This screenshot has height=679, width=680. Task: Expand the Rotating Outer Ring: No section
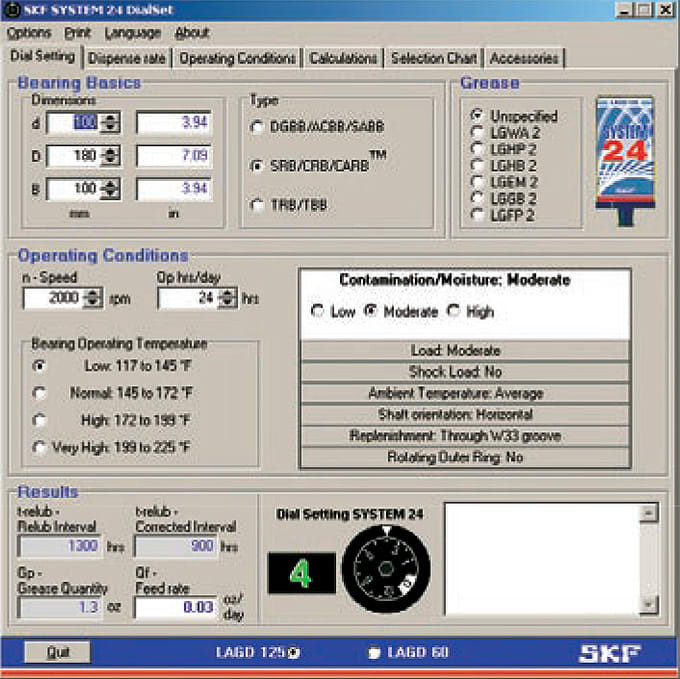[465, 457]
